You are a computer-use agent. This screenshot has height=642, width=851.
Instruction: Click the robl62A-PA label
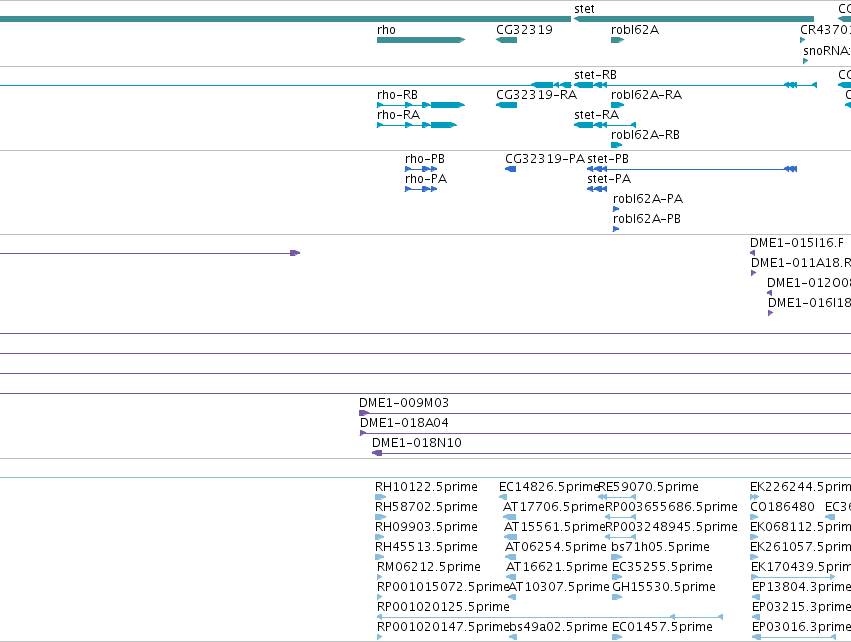(x=648, y=199)
